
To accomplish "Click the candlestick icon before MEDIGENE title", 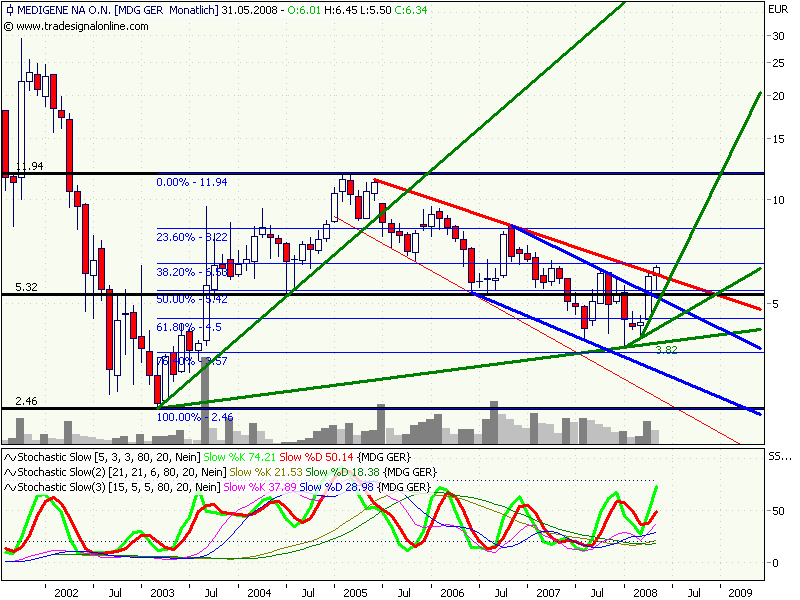I will pos(9,10).
